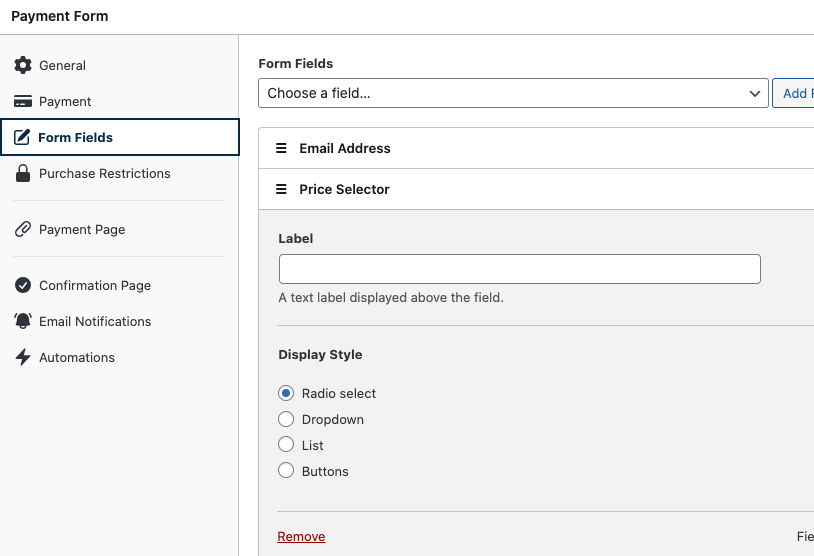Click the Purchase Restrictions lock icon

coord(23,173)
